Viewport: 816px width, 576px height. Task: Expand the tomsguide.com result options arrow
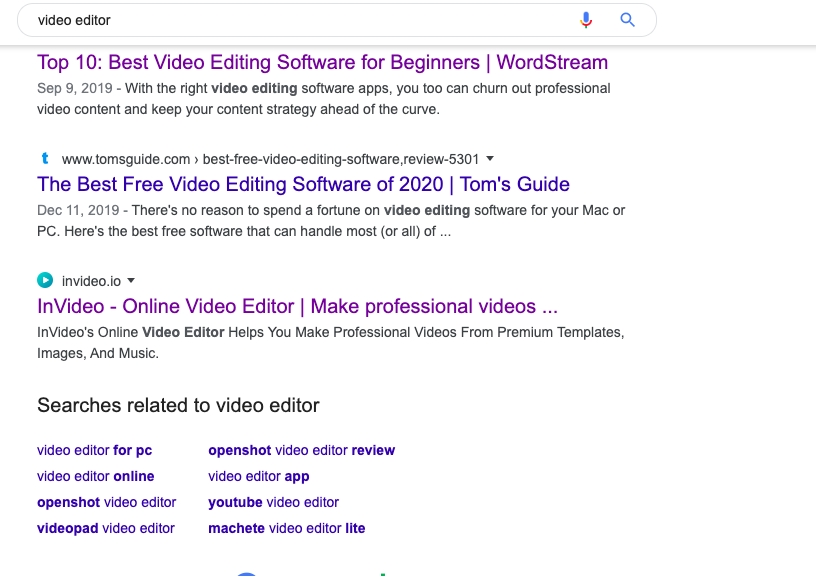[x=490, y=158]
